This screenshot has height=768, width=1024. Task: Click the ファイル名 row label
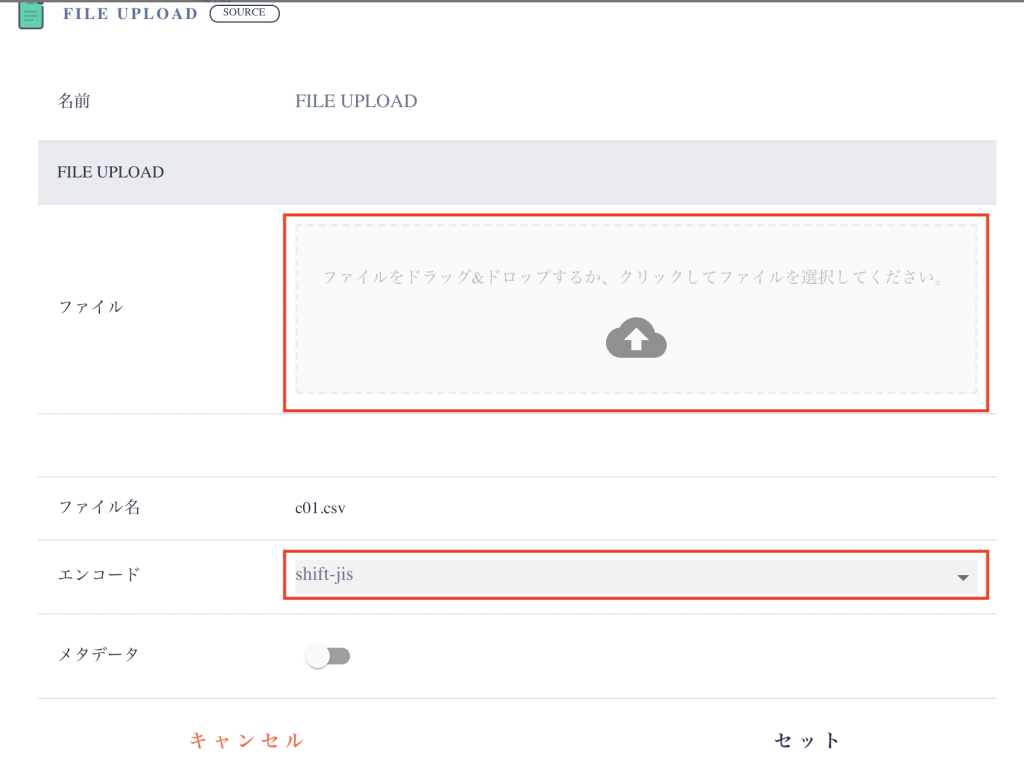(99, 507)
